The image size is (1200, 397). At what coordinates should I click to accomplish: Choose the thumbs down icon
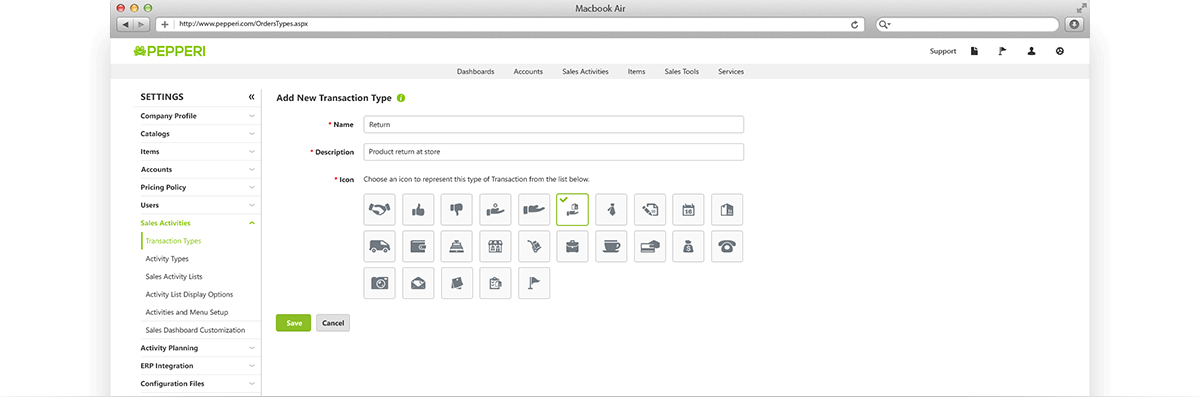click(x=457, y=209)
